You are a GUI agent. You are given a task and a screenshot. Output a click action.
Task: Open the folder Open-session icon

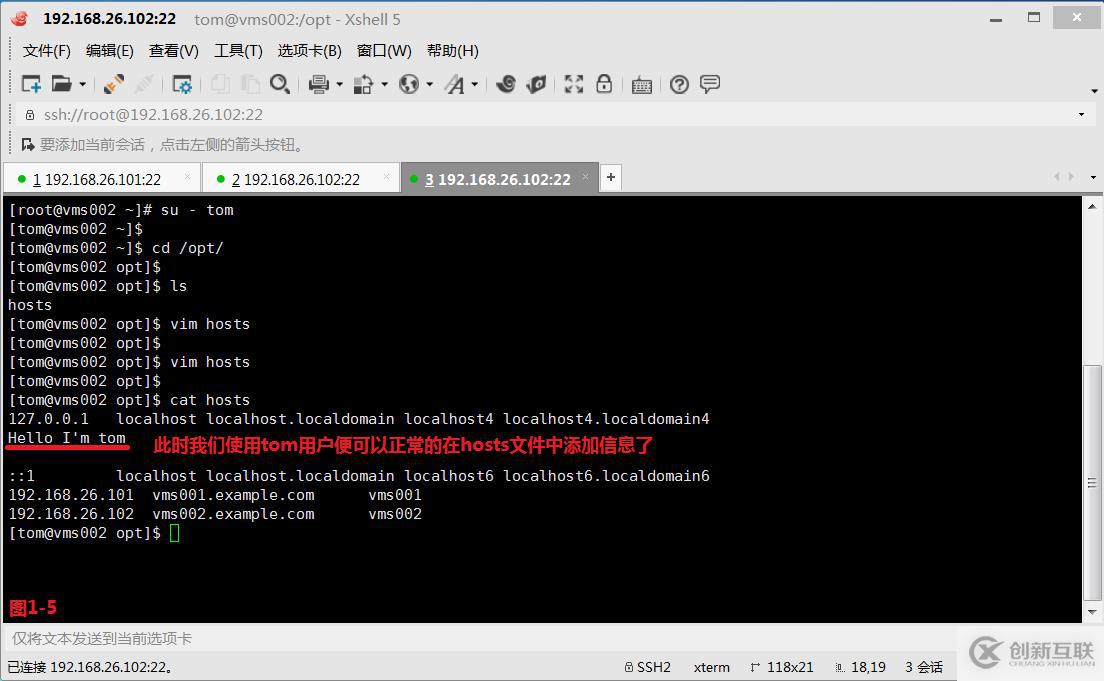(62, 85)
